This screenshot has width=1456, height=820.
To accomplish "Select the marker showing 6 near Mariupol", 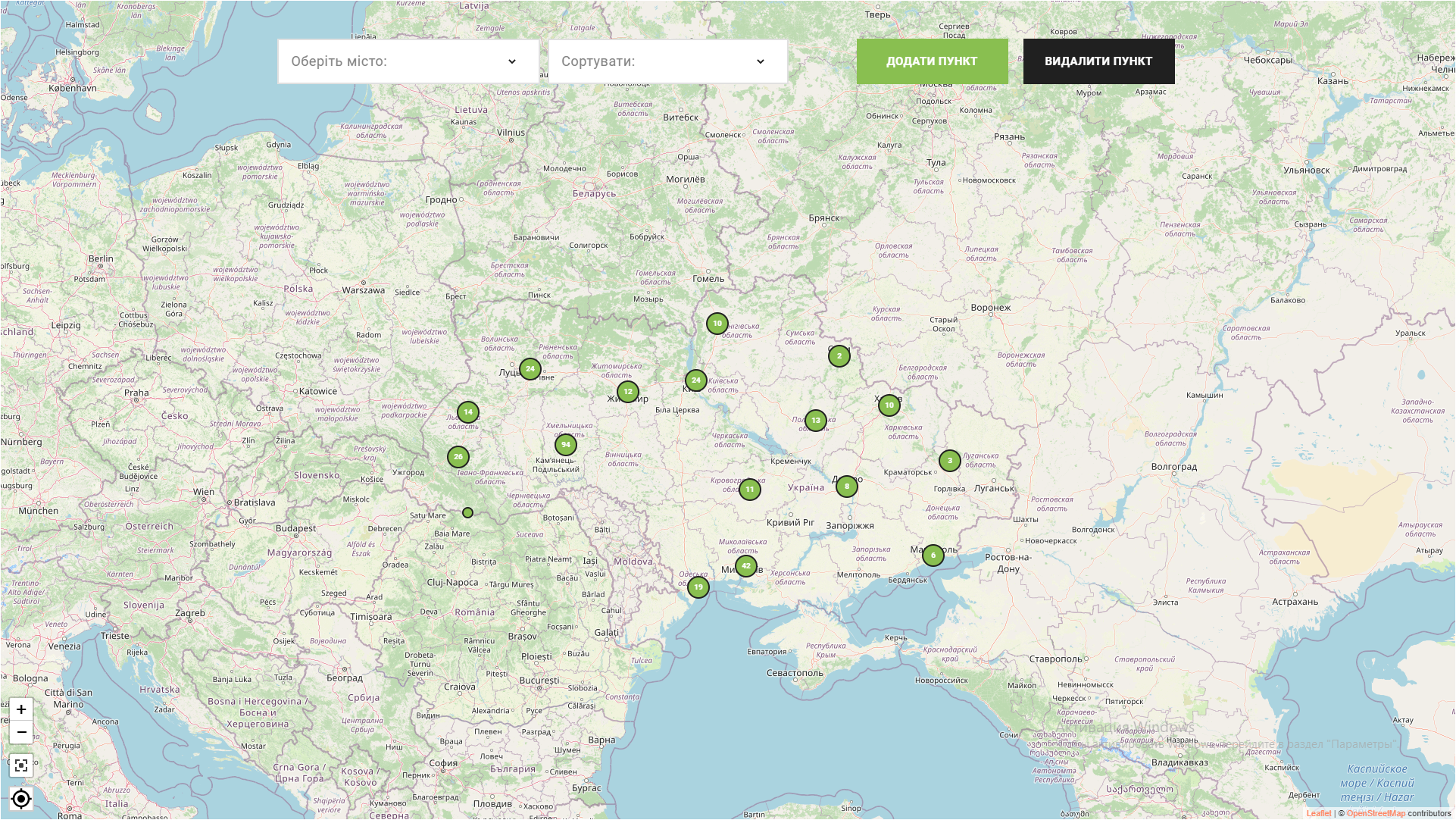I will tap(933, 556).
